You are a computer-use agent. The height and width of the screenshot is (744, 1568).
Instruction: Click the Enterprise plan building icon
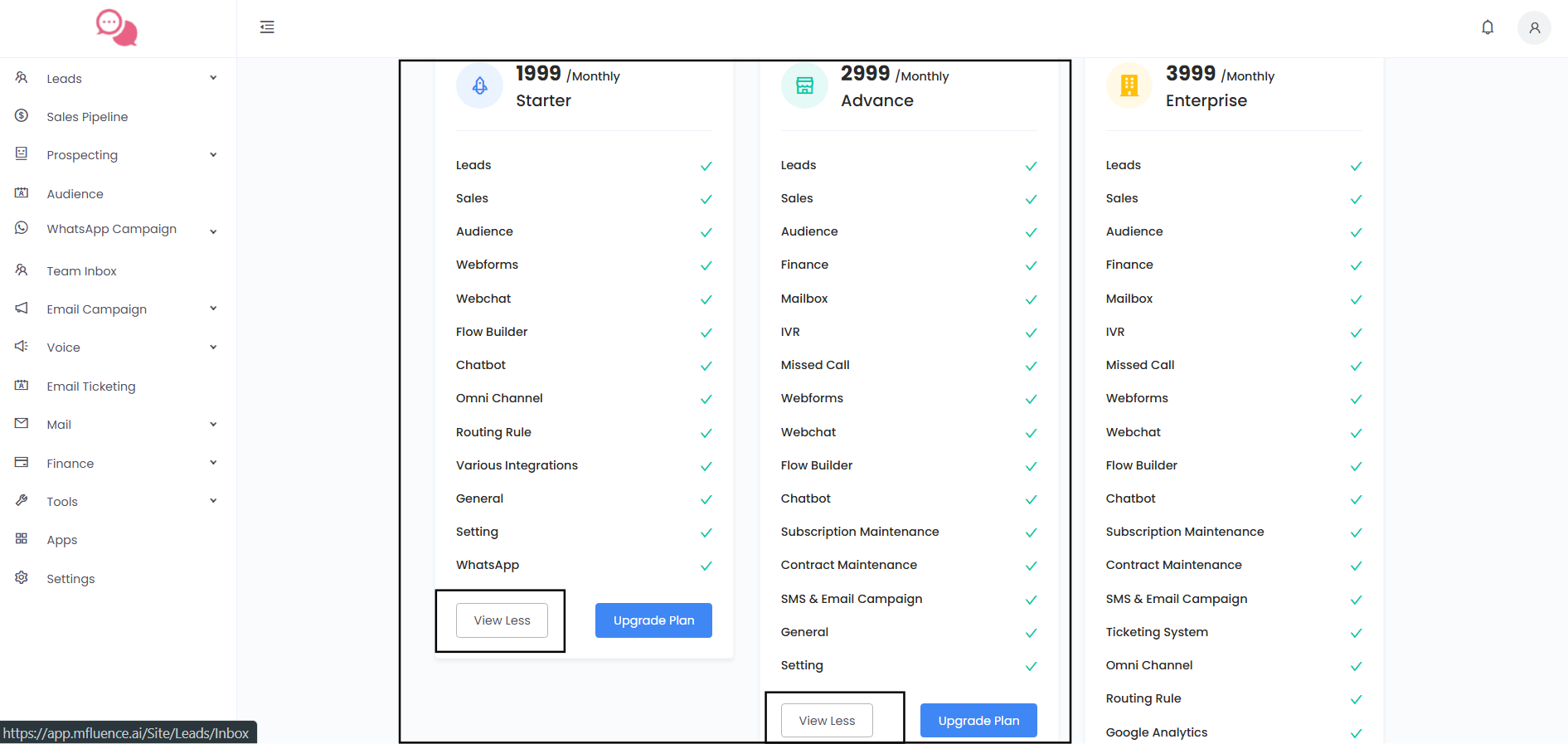1129,85
